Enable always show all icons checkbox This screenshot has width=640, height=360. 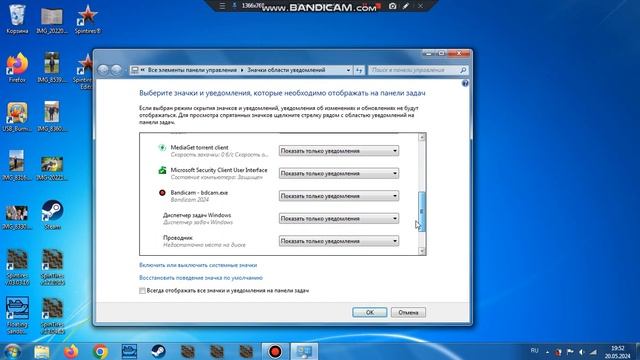click(142, 291)
